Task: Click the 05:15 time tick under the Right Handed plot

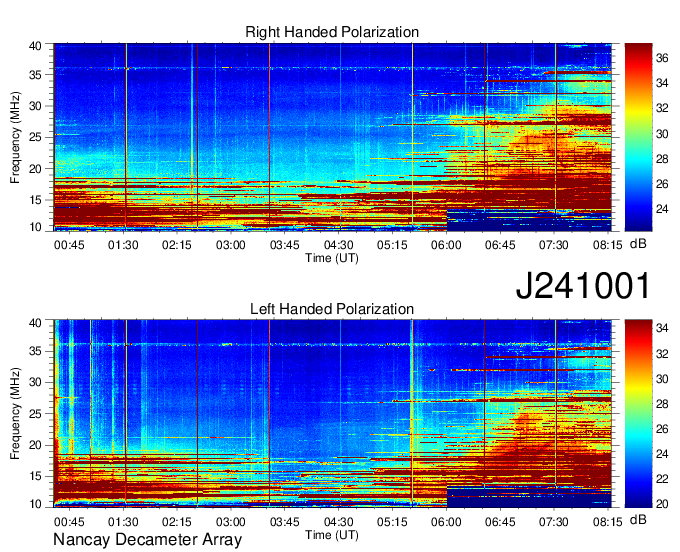Action: (392, 245)
